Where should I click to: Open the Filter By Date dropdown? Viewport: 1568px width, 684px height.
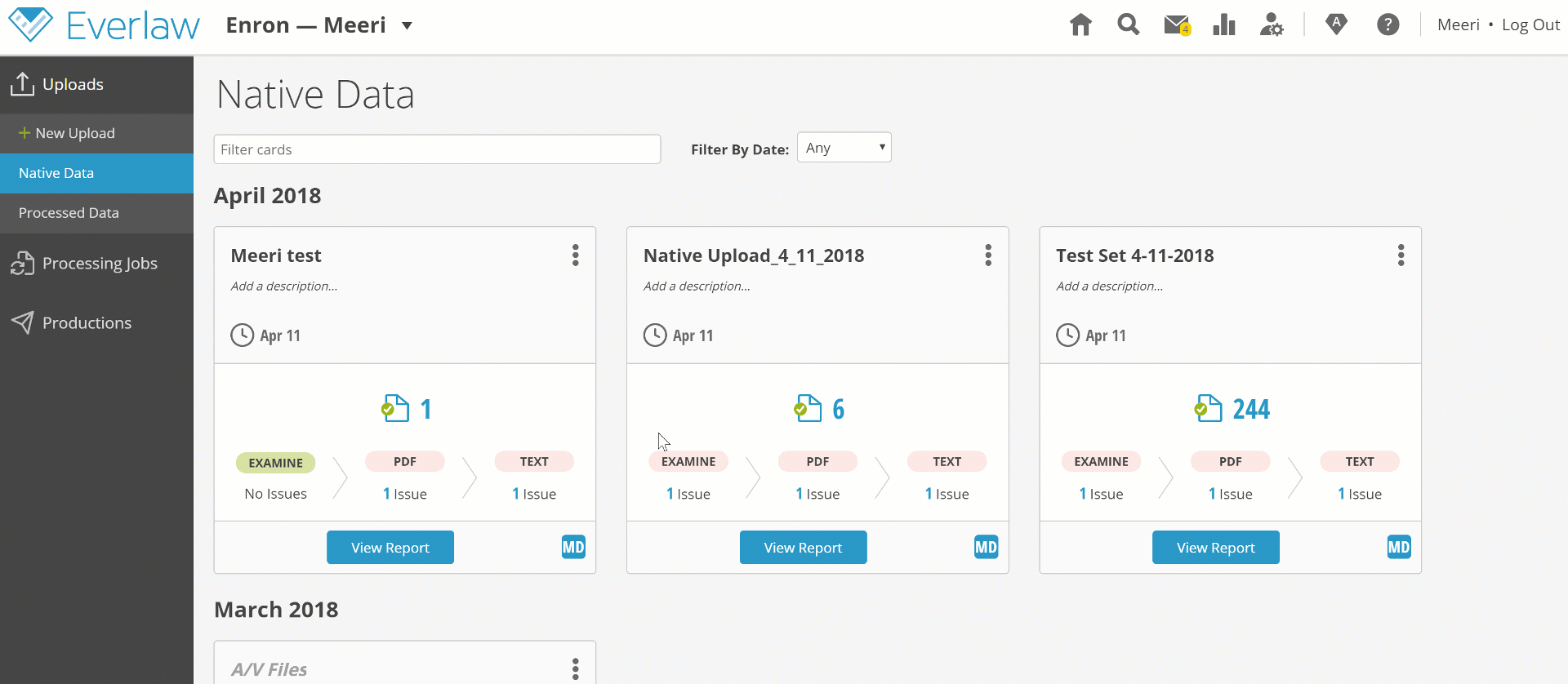click(x=844, y=148)
